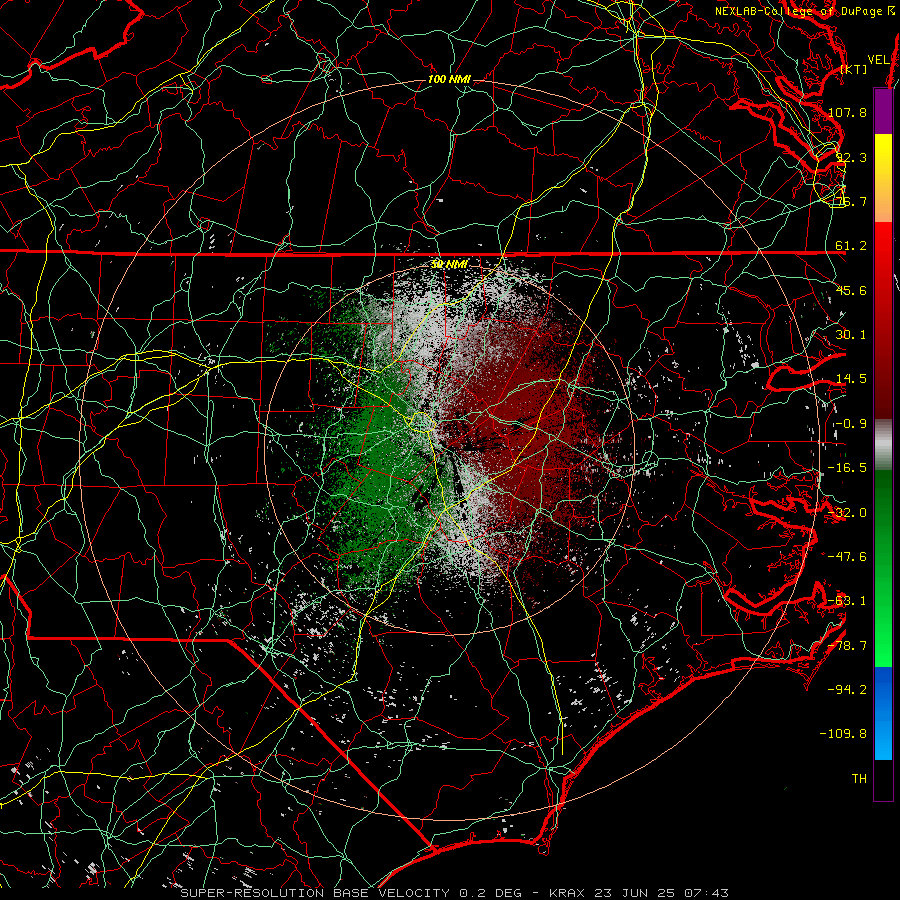Select the -0.9 legend value
900x900 pixels.
(851, 424)
